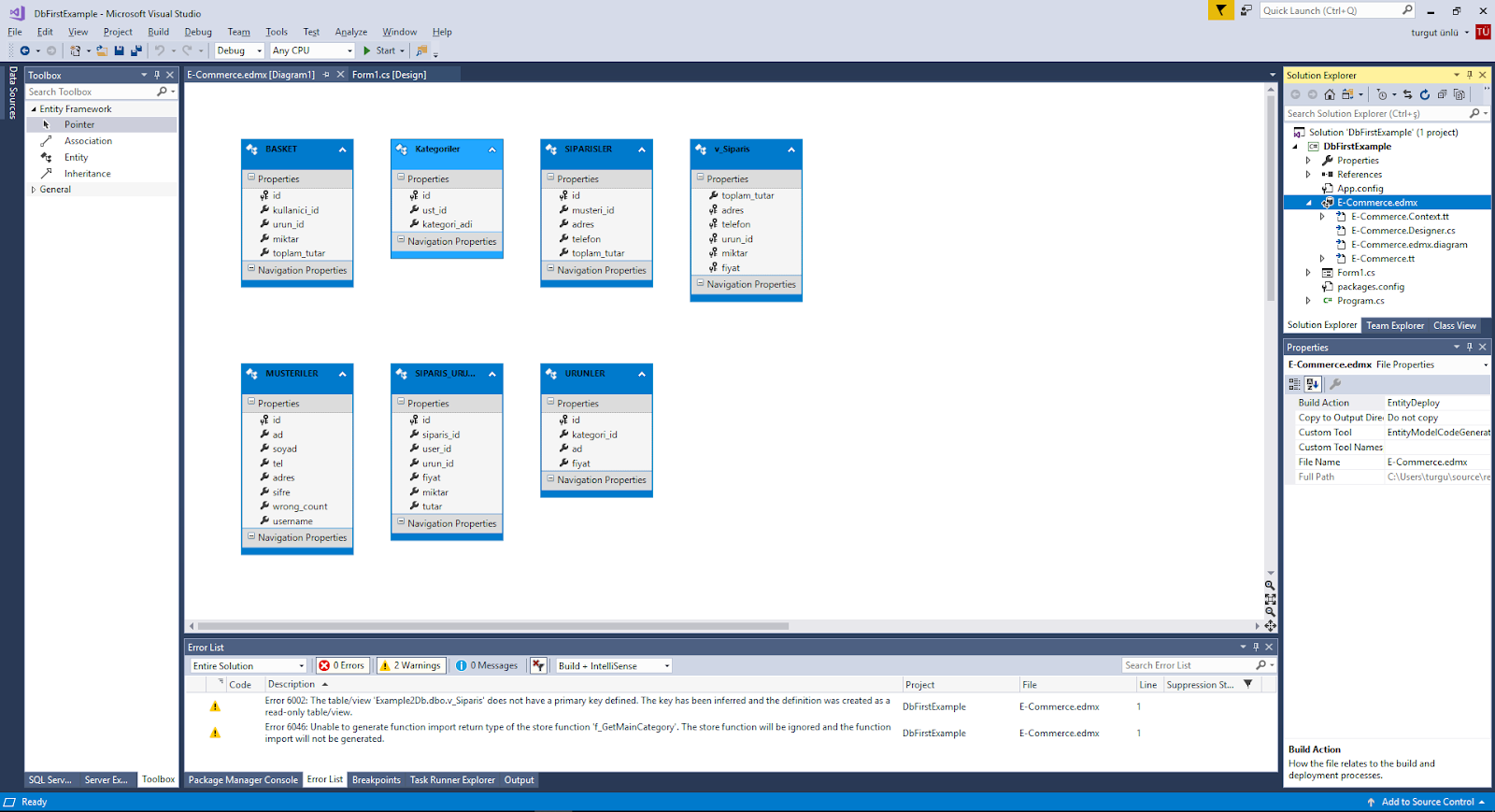Toggle the 2 Warnings filter
The image size is (1495, 812).
point(410,665)
